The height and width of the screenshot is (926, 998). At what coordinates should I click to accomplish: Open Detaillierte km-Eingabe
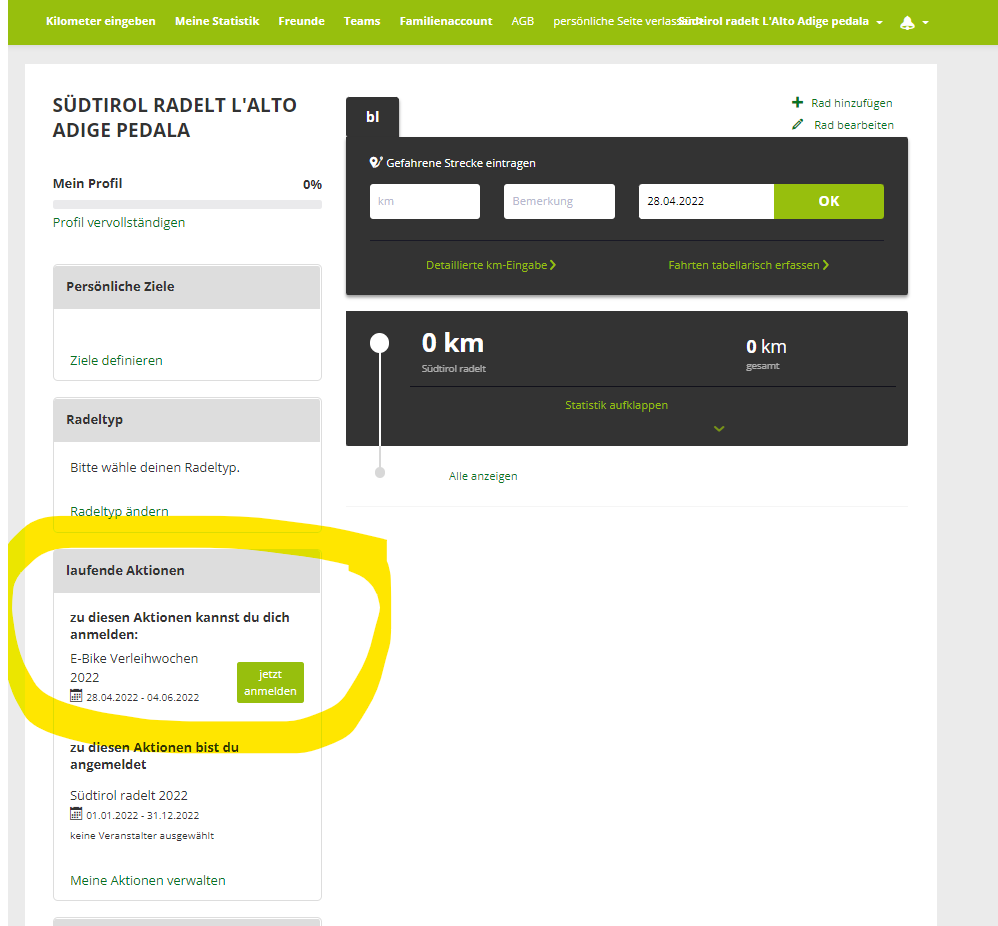(491, 265)
